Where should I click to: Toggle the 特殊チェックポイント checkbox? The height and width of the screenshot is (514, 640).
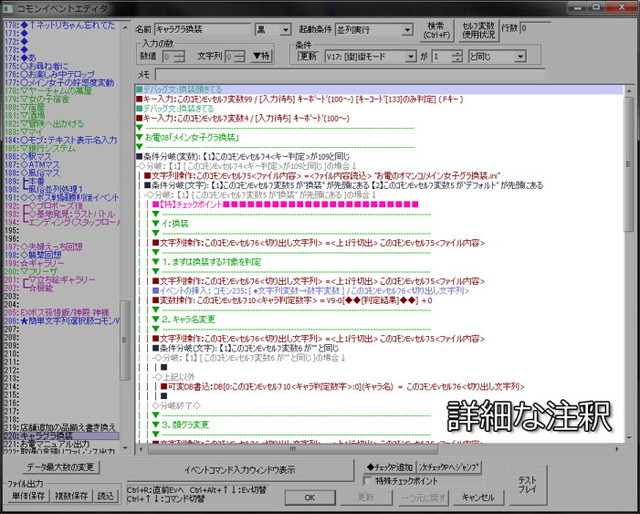tap(367, 481)
